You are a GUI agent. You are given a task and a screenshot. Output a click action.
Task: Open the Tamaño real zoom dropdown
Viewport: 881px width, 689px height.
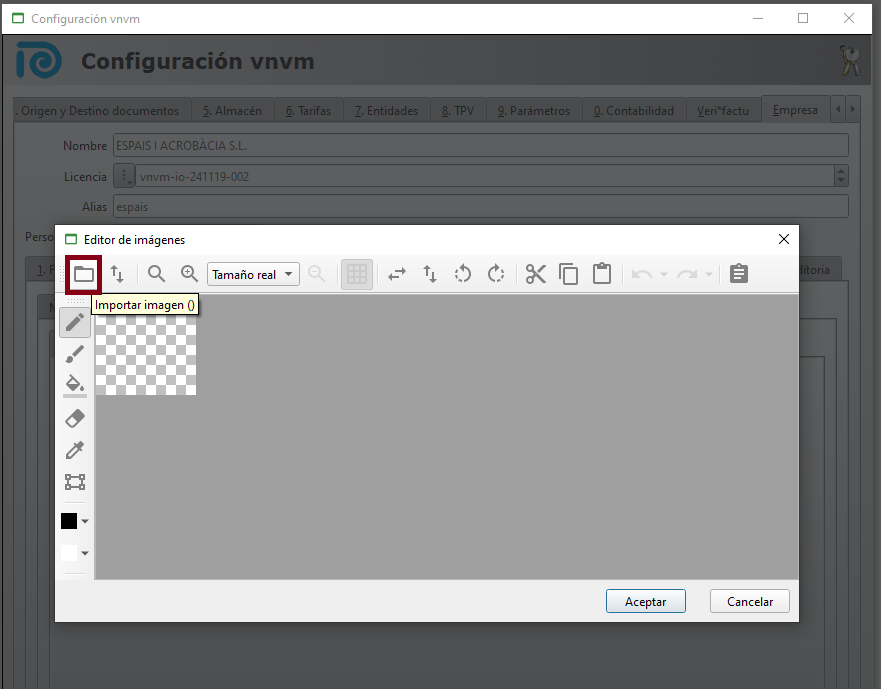click(253, 274)
